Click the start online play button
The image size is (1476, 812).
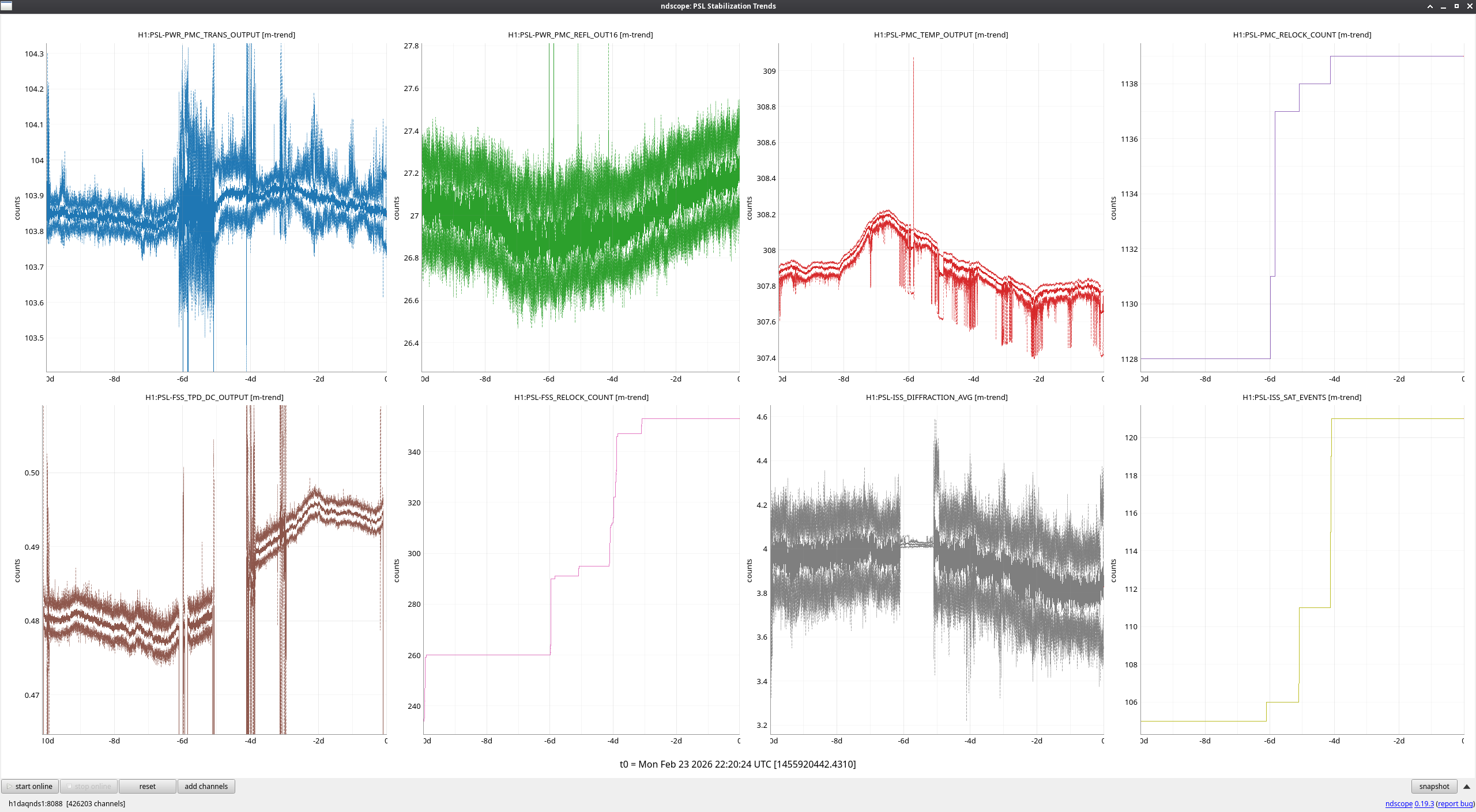click(30, 786)
